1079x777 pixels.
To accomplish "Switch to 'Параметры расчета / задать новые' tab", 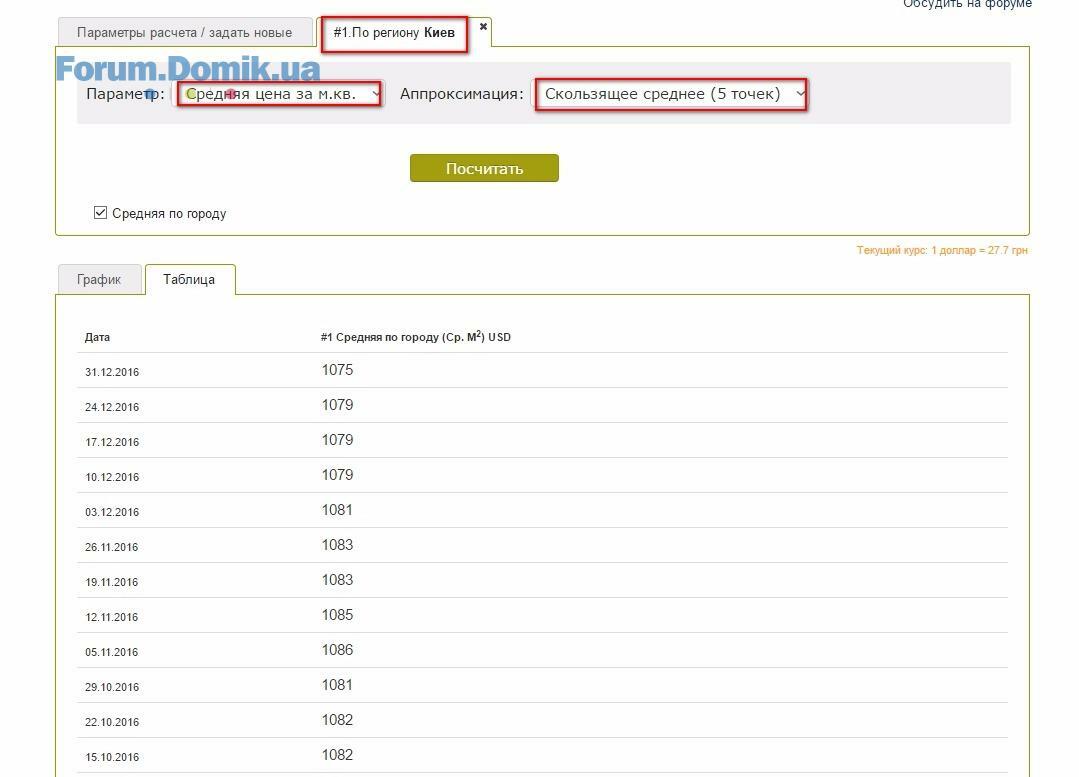I will point(184,32).
